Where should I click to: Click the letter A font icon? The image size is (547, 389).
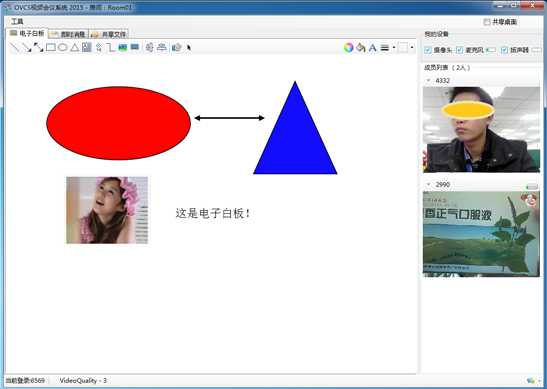pyautogui.click(x=373, y=47)
